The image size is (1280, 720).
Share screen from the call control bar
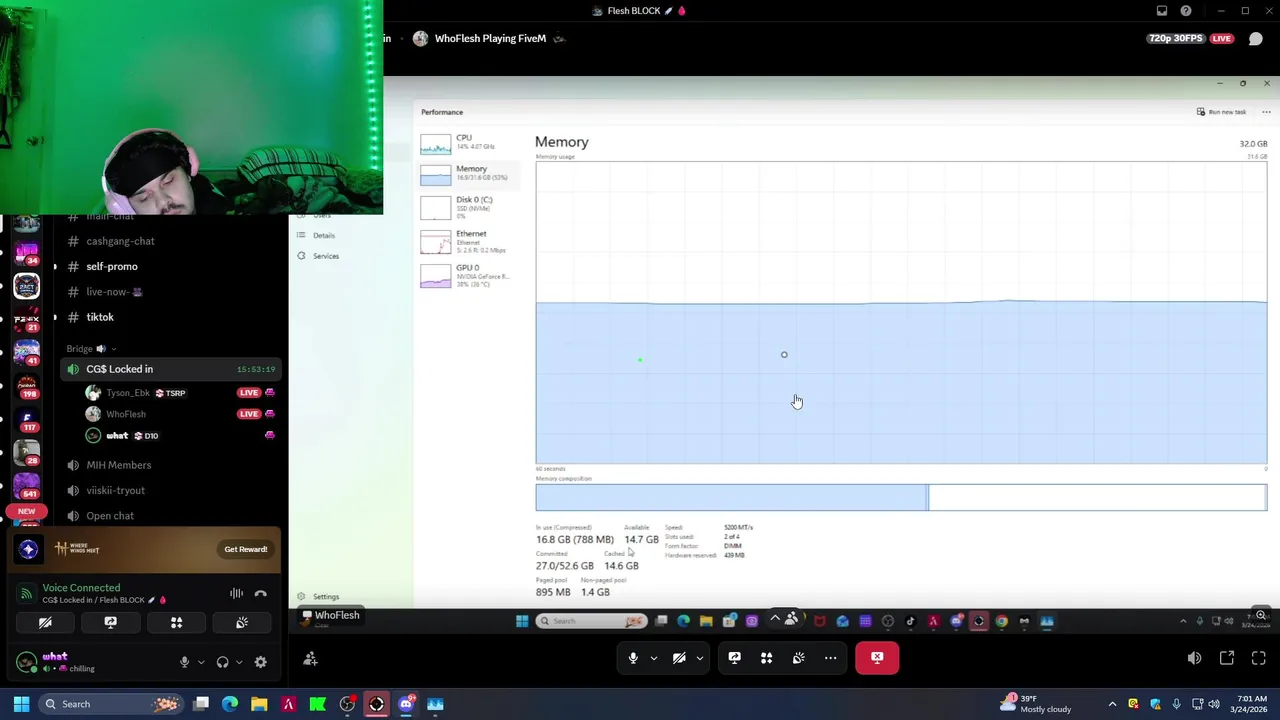click(735, 658)
